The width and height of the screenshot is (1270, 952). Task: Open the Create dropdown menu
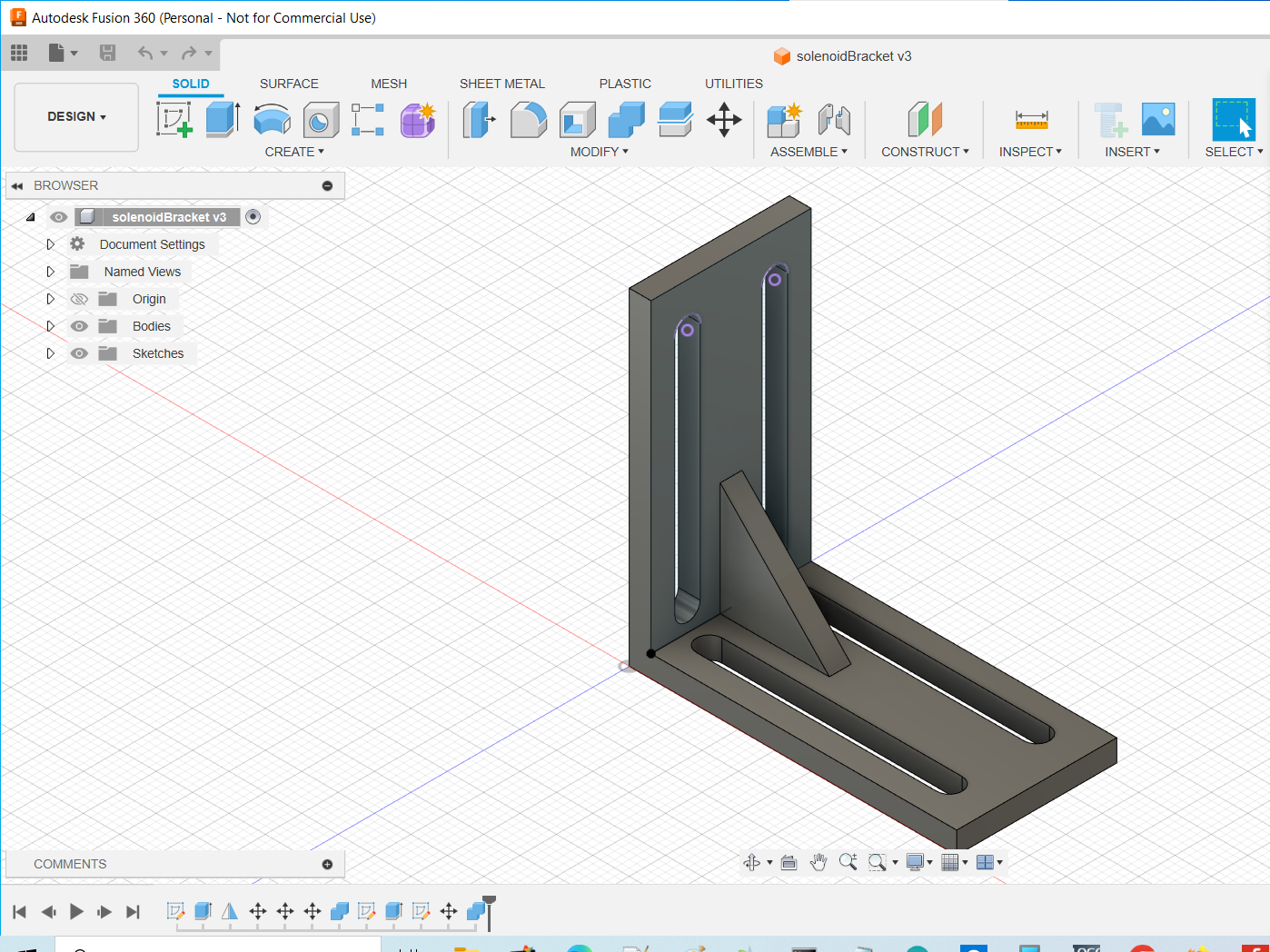(294, 151)
